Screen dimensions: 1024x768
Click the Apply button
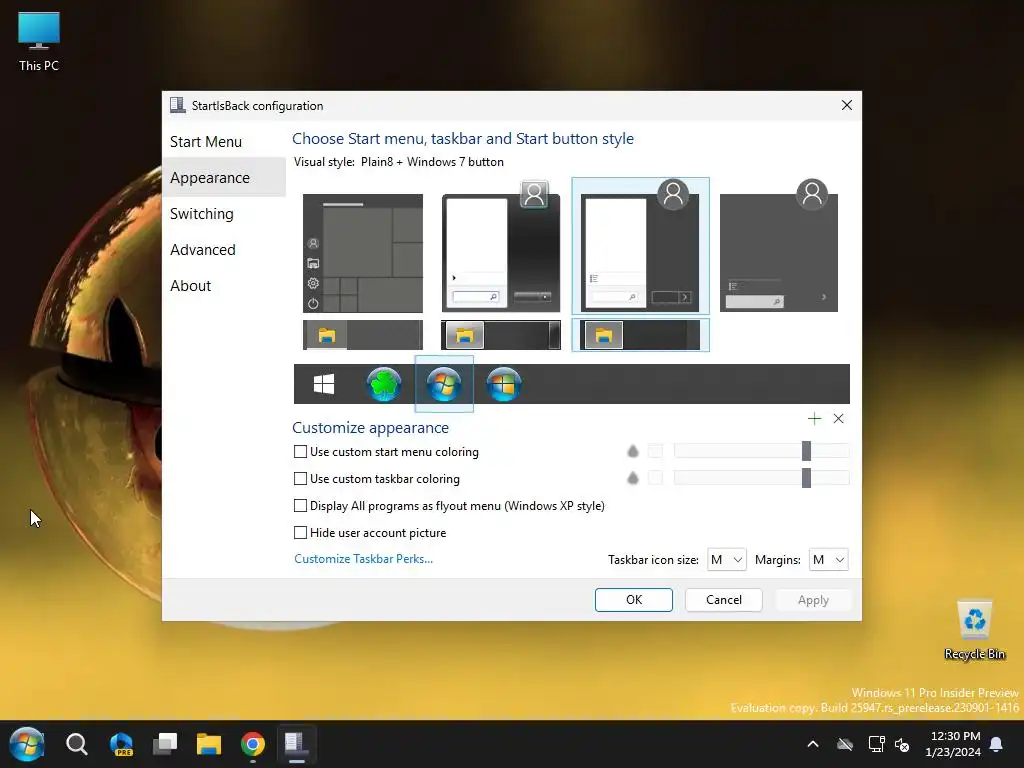click(813, 600)
